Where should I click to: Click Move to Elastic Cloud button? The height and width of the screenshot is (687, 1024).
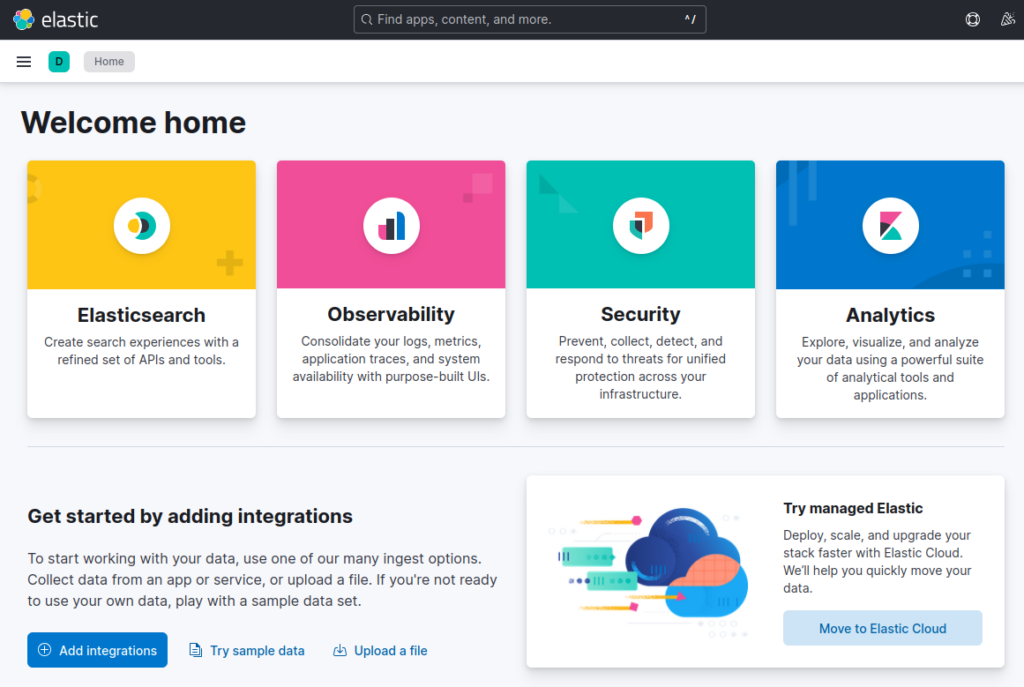coord(882,628)
